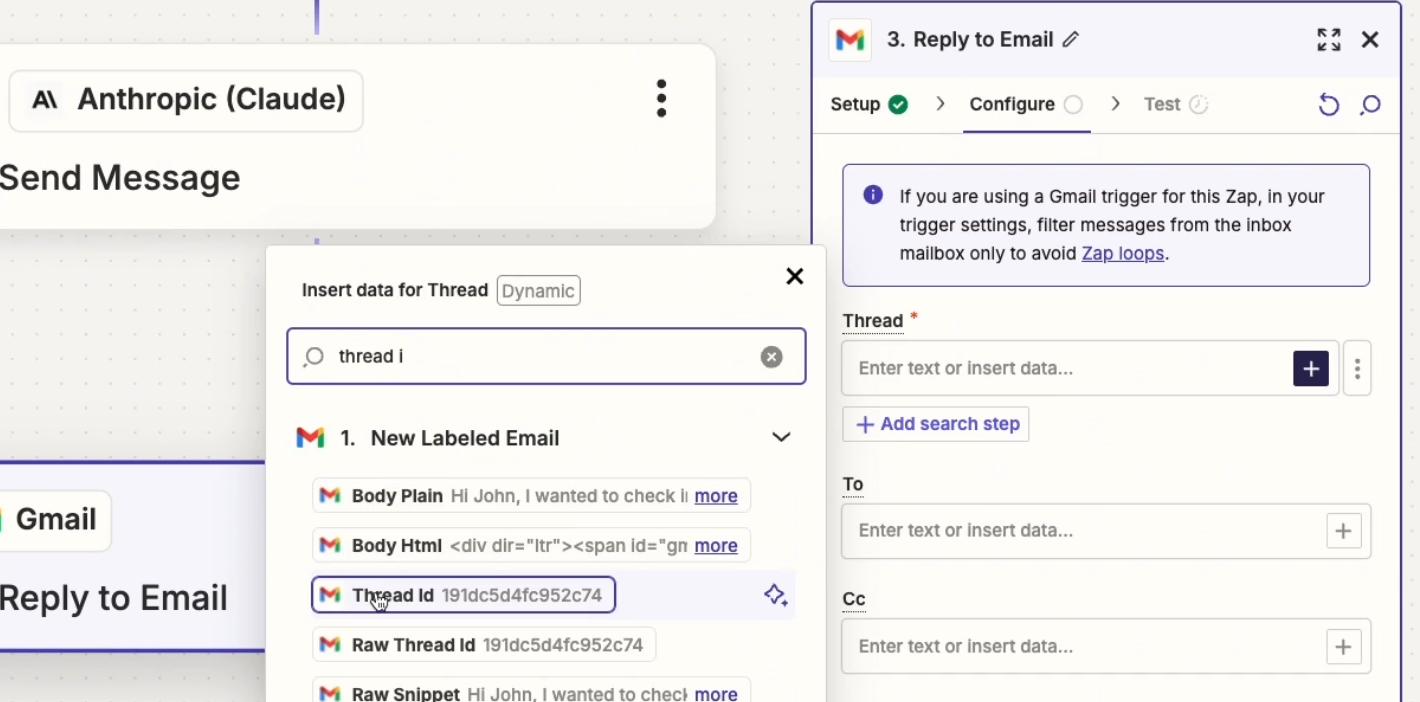This screenshot has height=702, width=1420.
Task: Open the Test tab
Action: click(1176, 104)
